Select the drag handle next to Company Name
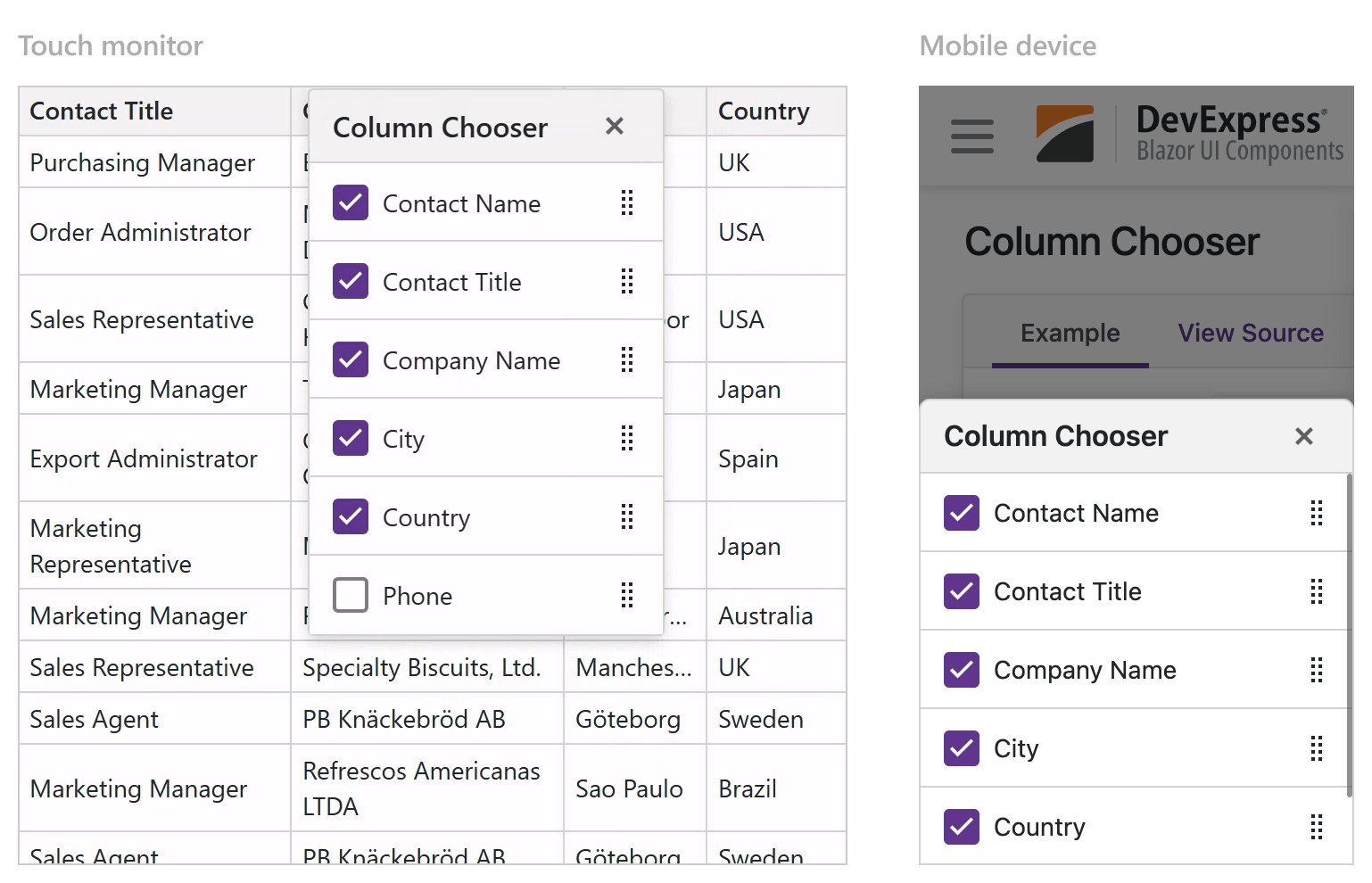 coord(627,359)
